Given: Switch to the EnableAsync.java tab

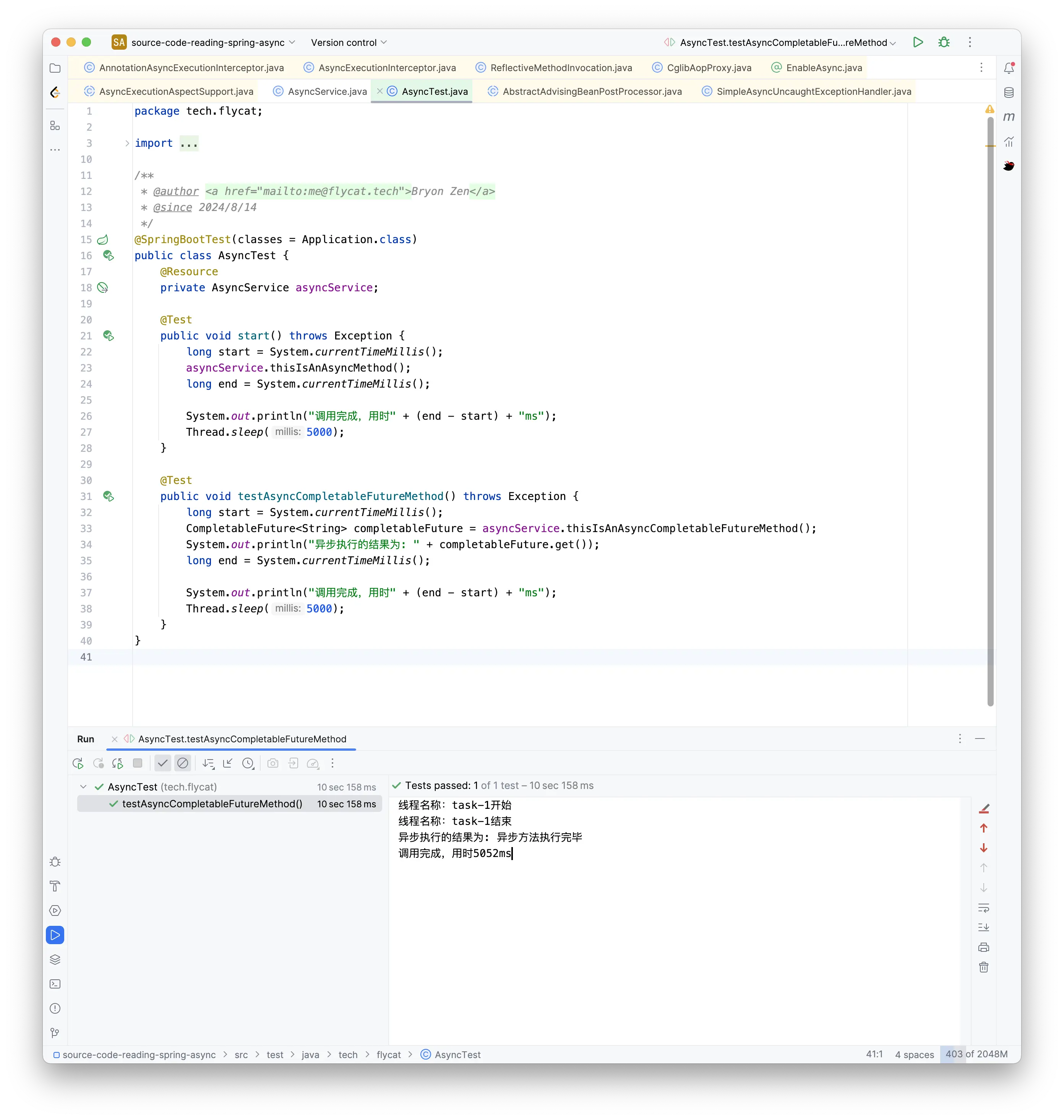Looking at the screenshot, I should [x=817, y=68].
